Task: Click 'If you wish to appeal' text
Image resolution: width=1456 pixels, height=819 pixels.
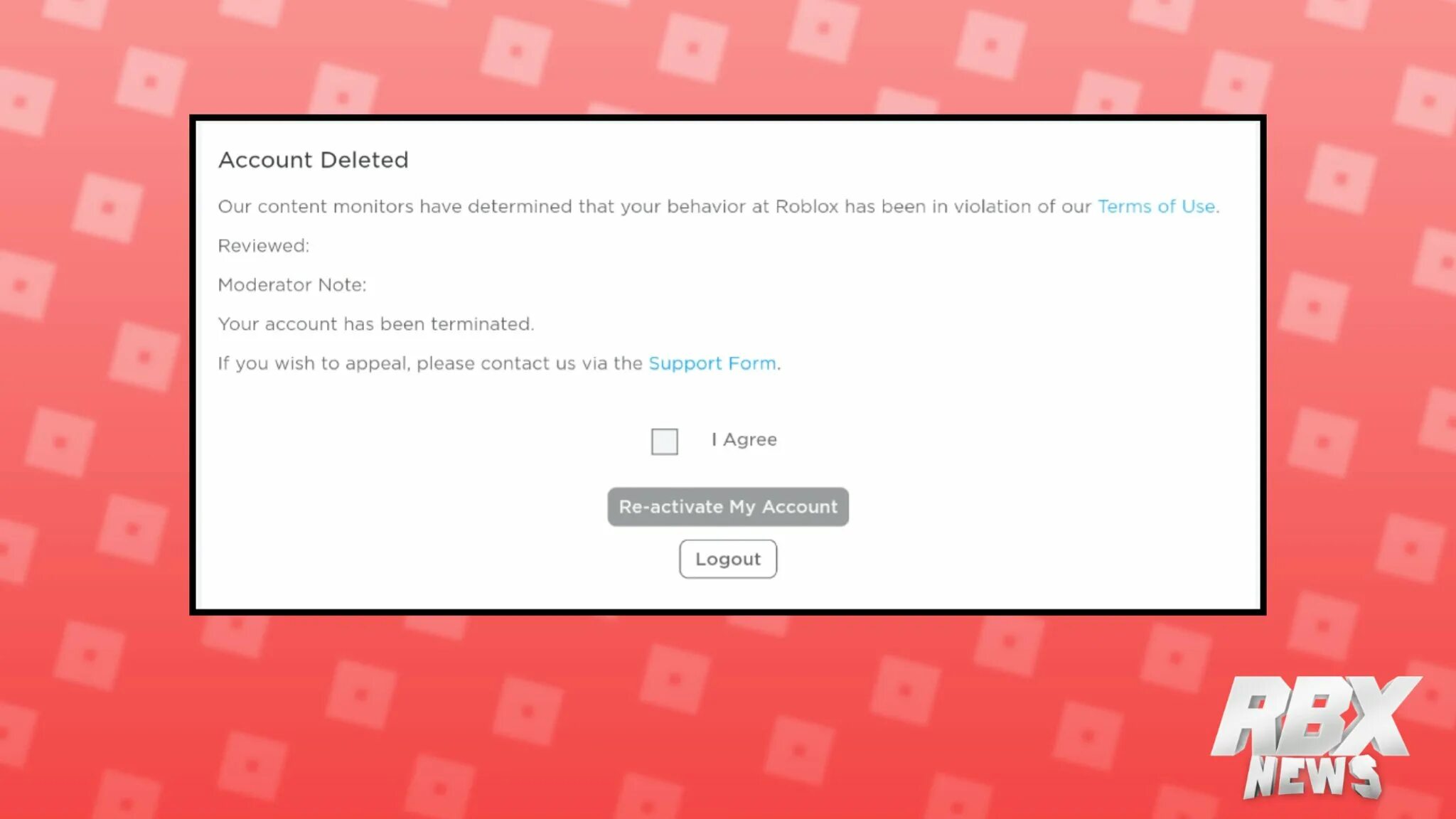Action: tap(314, 363)
